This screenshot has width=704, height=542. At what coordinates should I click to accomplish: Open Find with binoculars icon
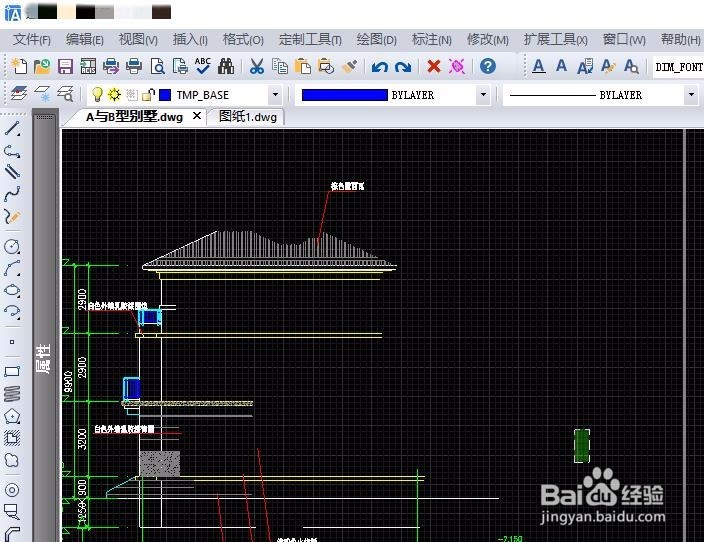click(x=226, y=66)
